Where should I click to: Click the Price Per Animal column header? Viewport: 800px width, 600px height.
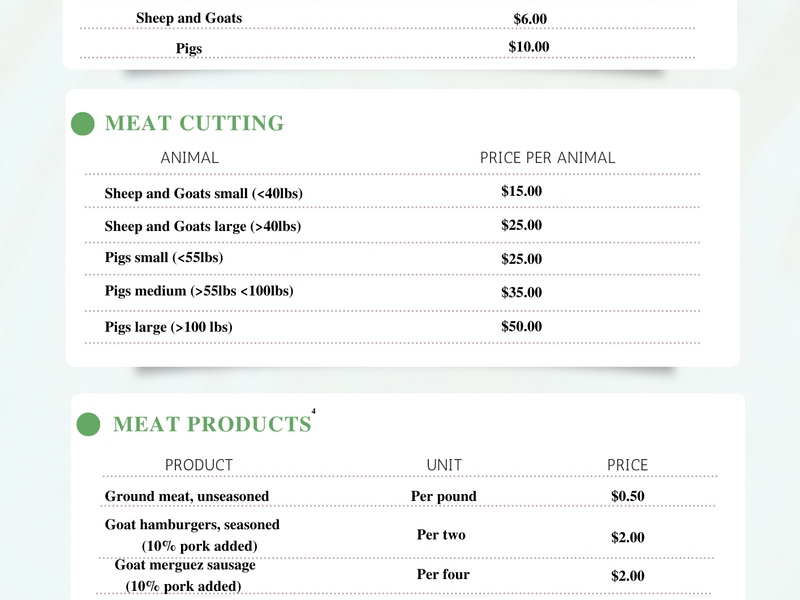(547, 158)
